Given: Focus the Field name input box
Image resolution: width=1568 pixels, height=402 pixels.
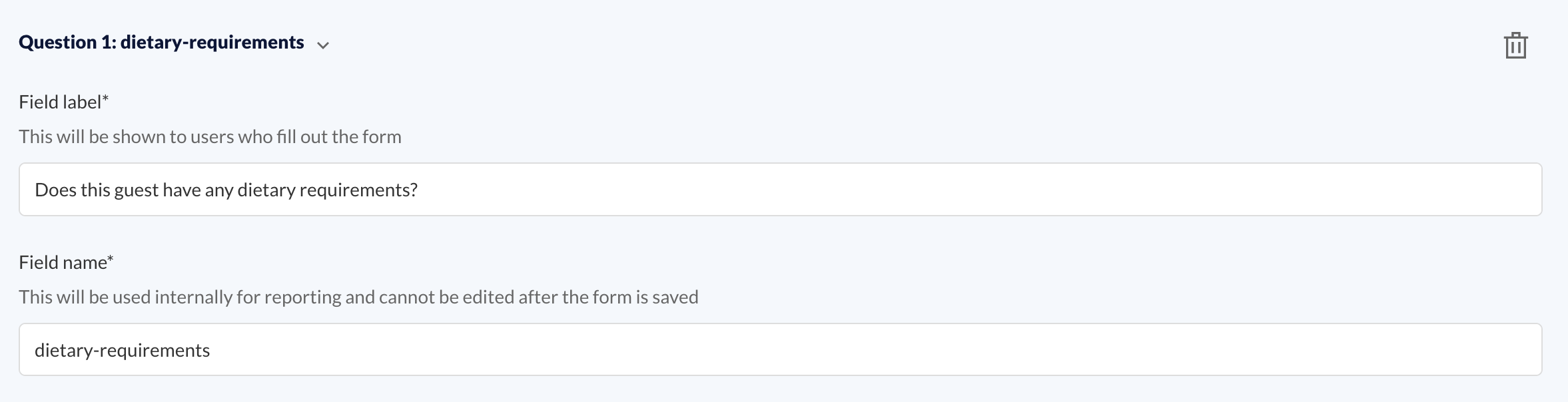Looking at the screenshot, I should point(780,349).
